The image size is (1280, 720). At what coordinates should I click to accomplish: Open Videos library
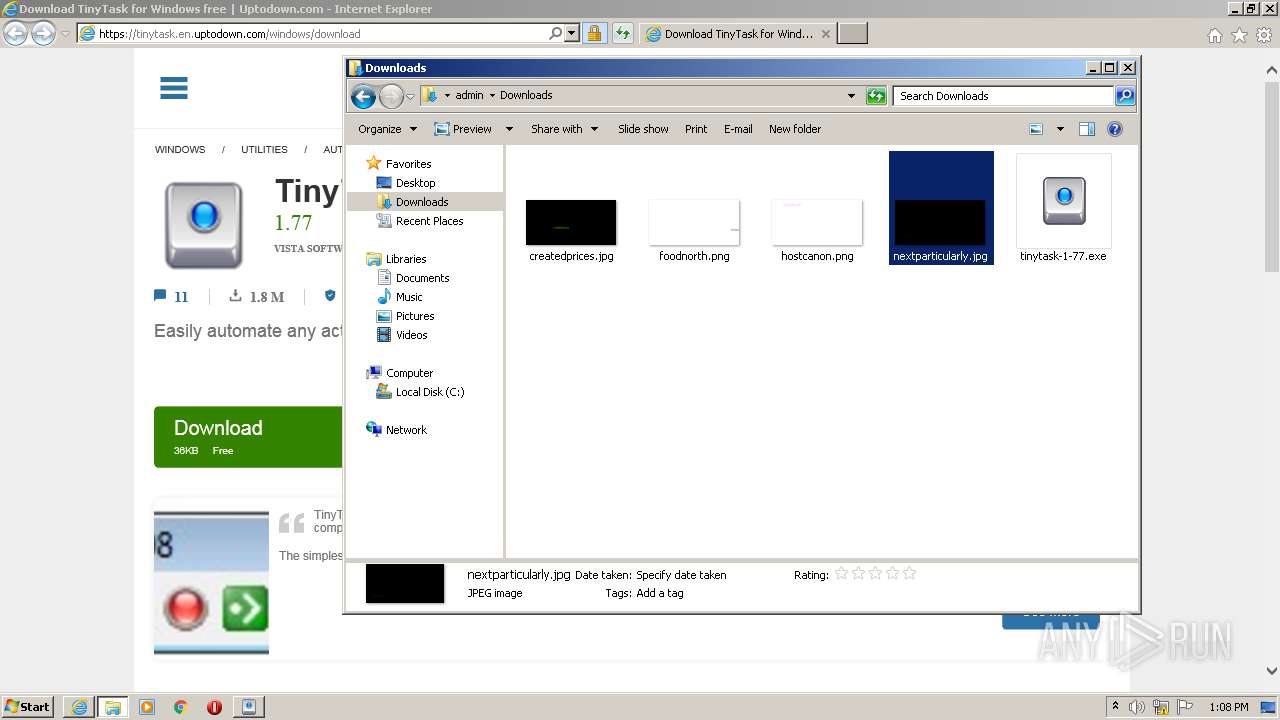411,335
